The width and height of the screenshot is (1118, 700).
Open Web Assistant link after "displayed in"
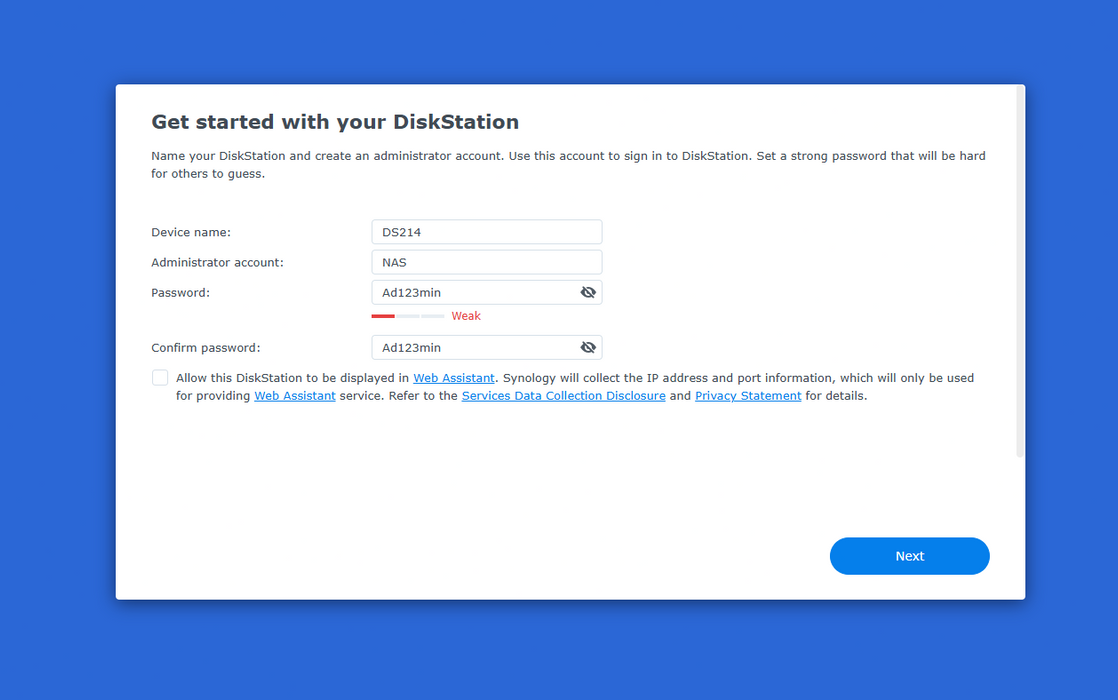[x=454, y=378]
